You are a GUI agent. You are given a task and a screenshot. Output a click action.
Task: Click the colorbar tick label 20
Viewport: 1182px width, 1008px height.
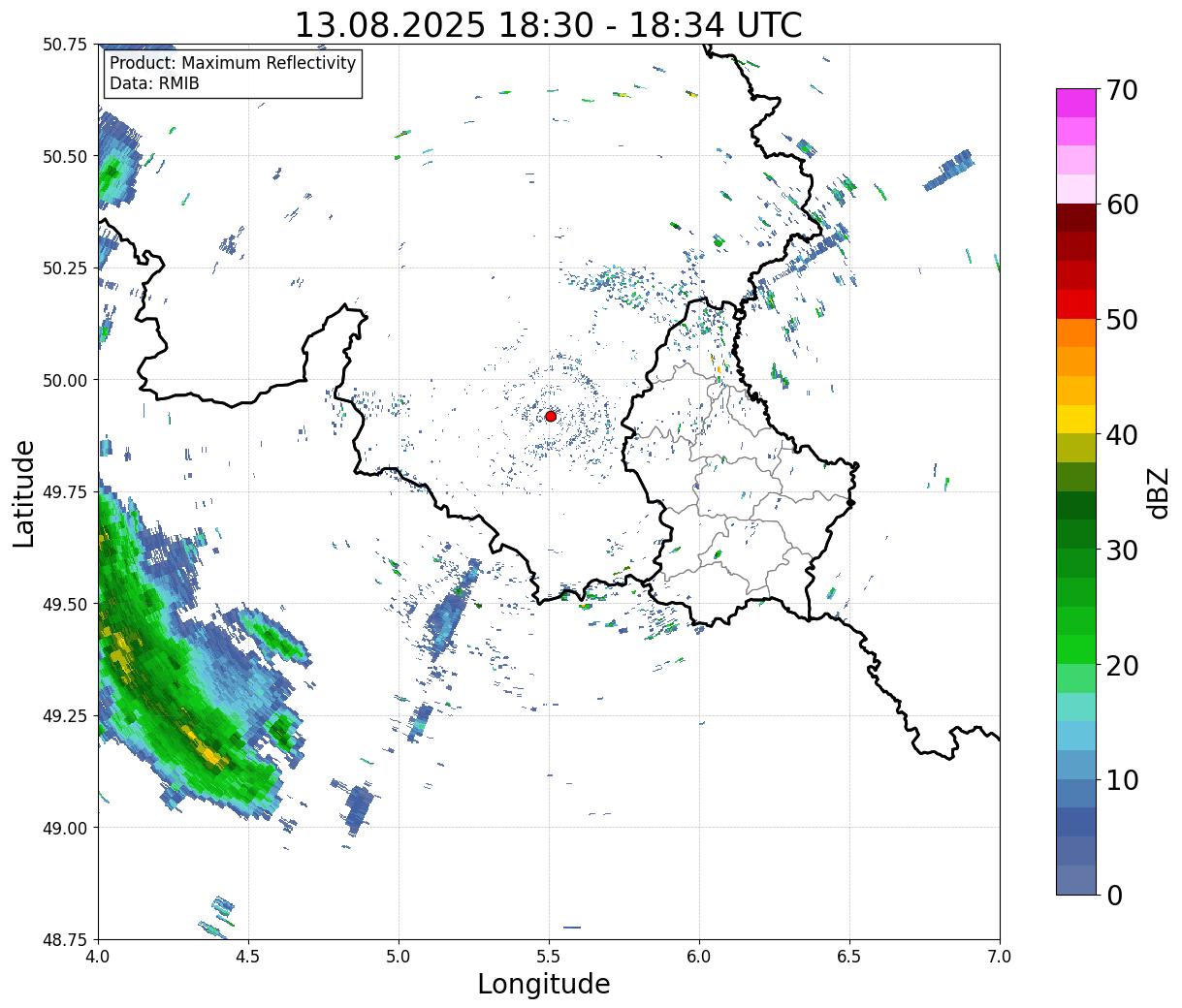(1122, 666)
